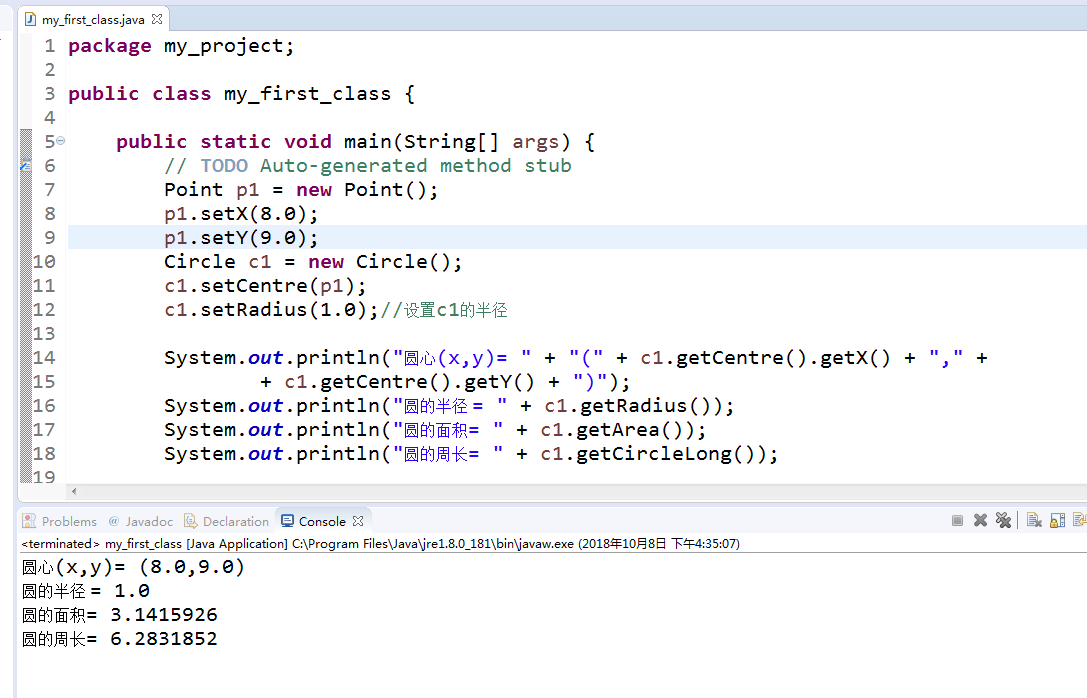Click 'Point p1 = new Point();' code line
Viewport: 1087px width, 698px height.
(x=301, y=190)
